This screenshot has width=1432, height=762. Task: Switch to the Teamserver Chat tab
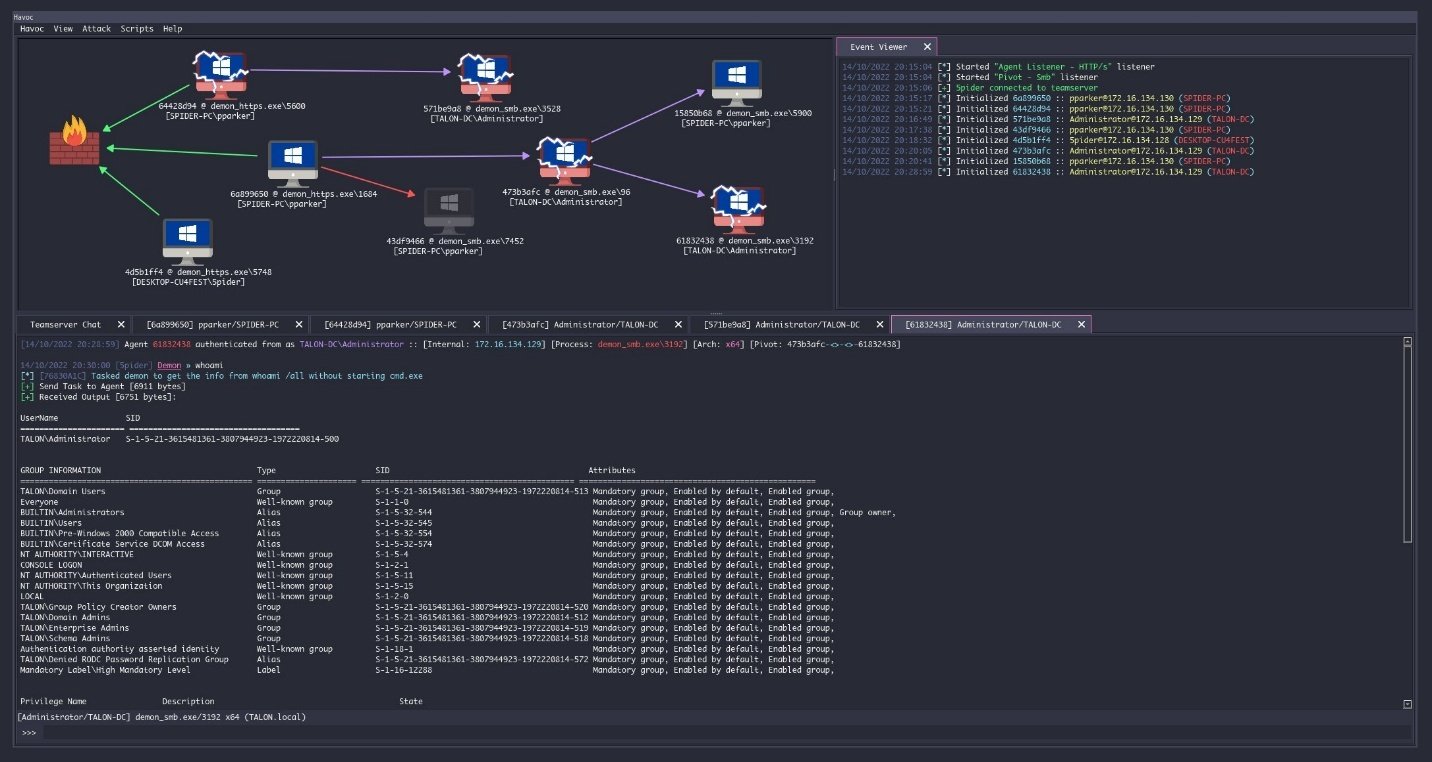[x=65, y=325]
